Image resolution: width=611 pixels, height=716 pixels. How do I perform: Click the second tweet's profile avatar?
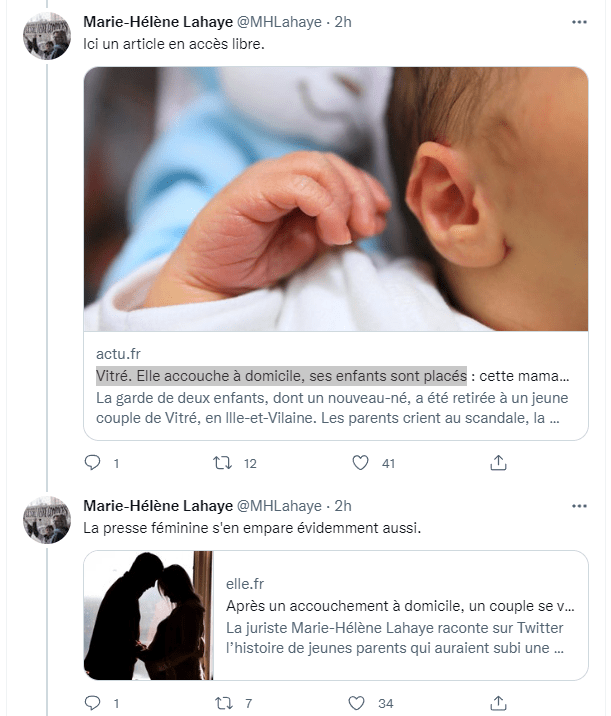click(47, 521)
